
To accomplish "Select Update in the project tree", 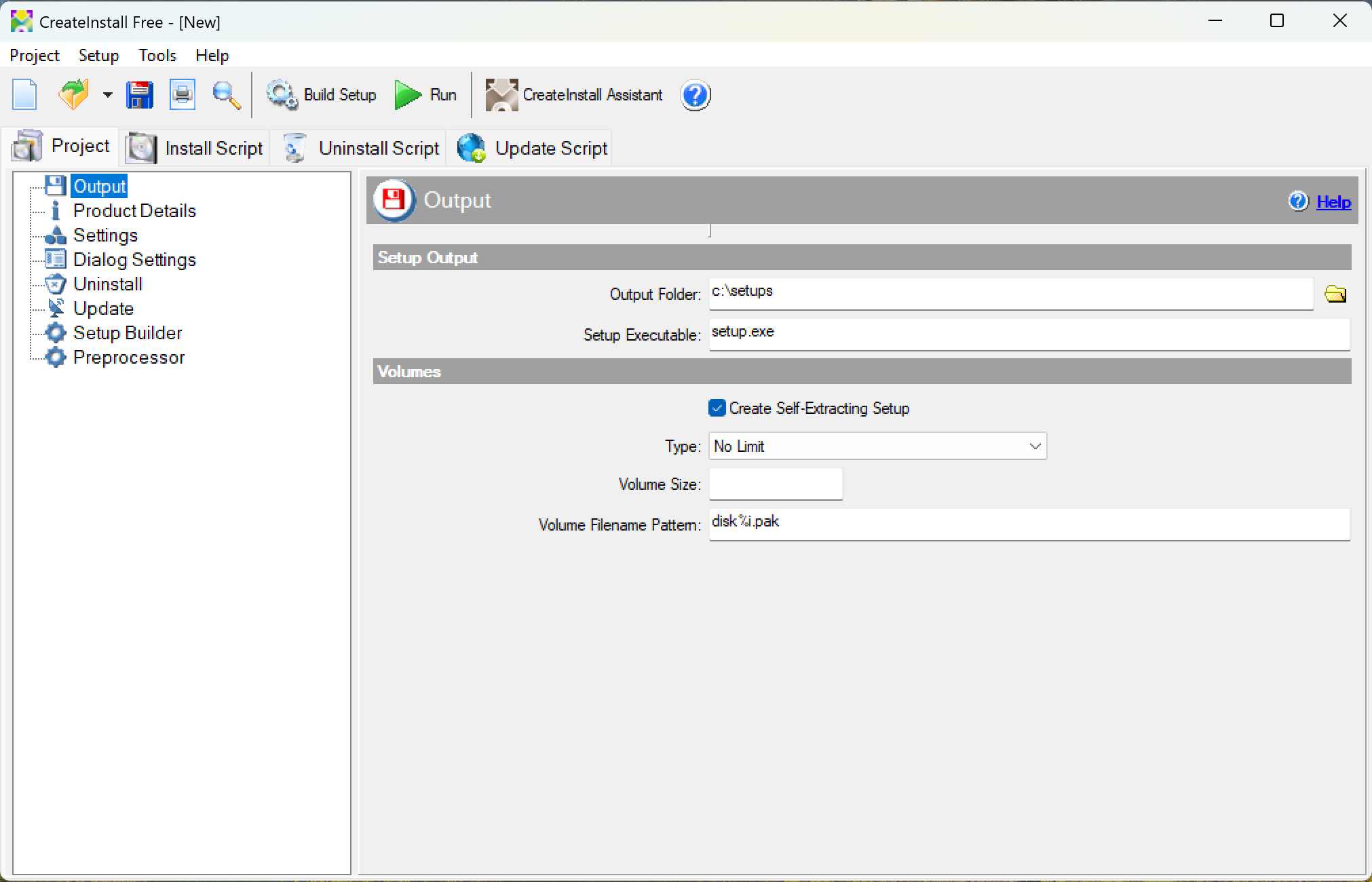I will coord(103,308).
